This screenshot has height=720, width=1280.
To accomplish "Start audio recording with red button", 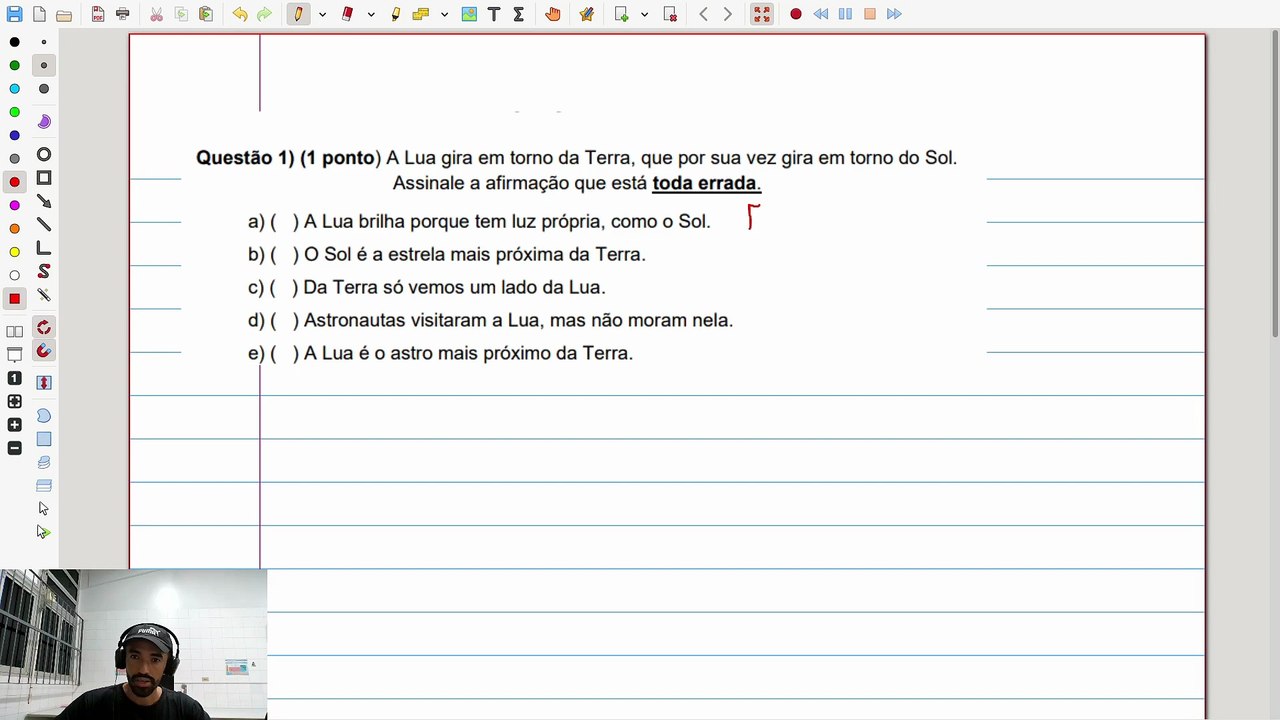I will [796, 14].
